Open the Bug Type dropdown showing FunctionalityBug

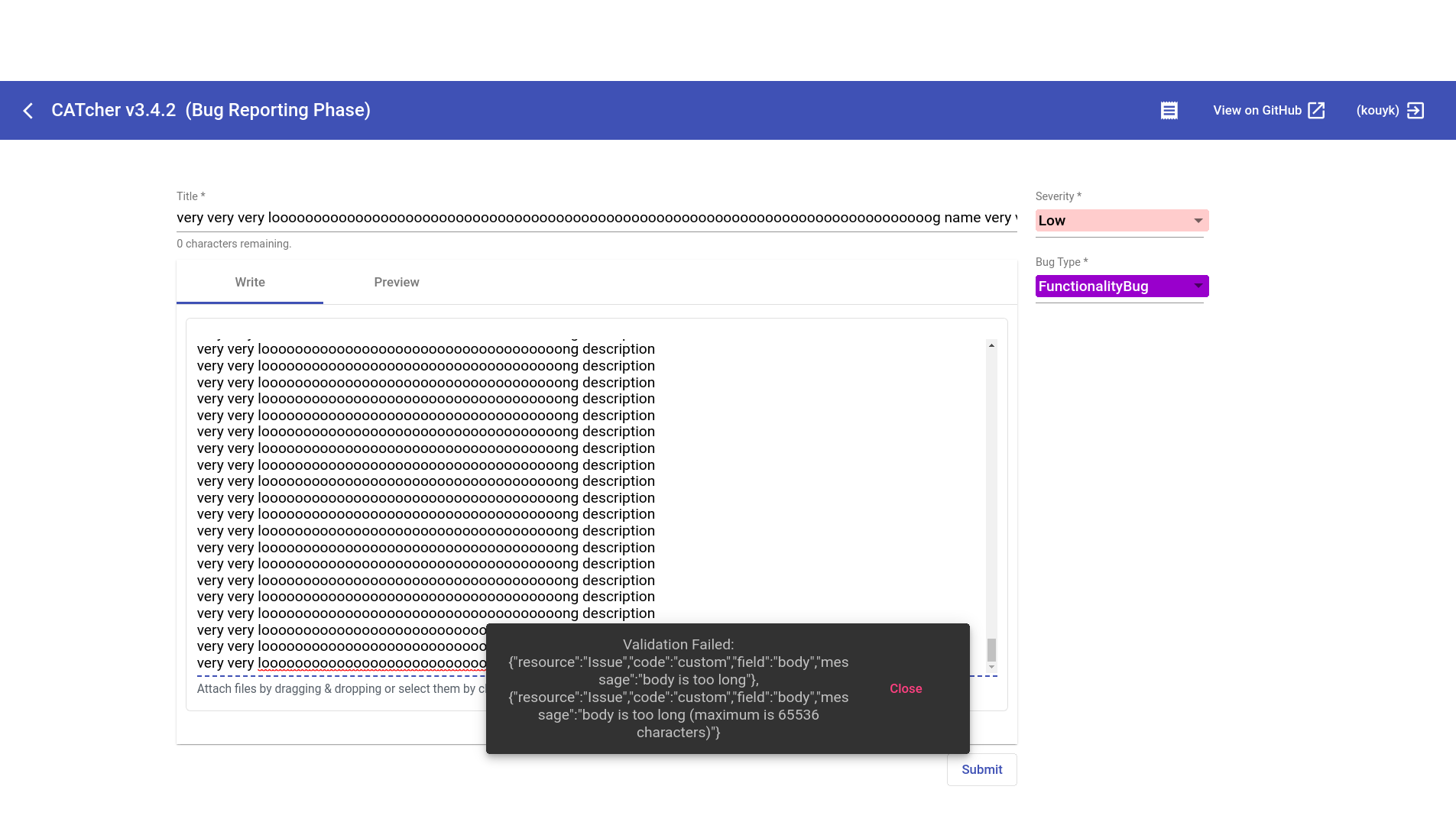point(1121,286)
